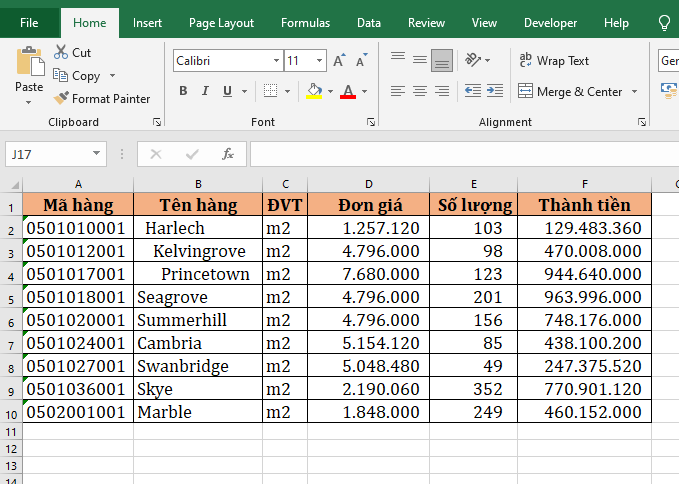This screenshot has width=679, height=484.
Task: Click the Increase Indent icon
Action: 492,92
